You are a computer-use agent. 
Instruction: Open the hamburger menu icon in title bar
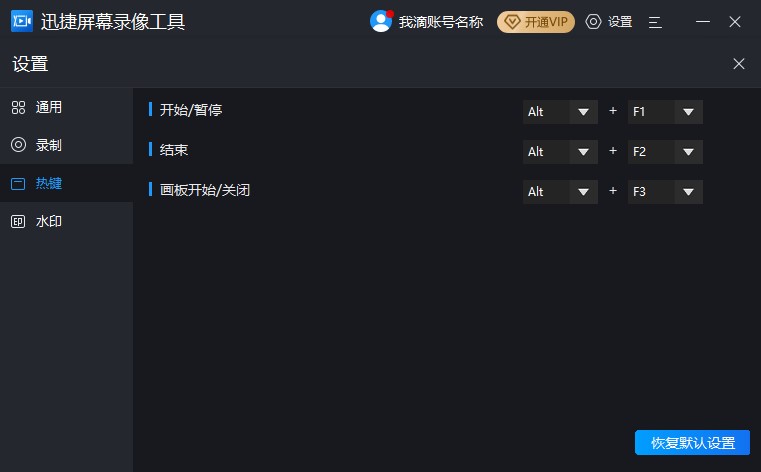pos(655,21)
